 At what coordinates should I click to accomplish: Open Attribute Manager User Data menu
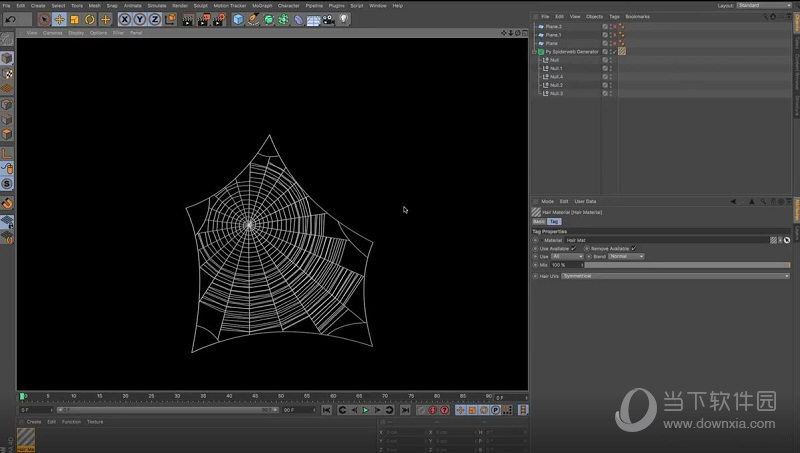tap(585, 202)
